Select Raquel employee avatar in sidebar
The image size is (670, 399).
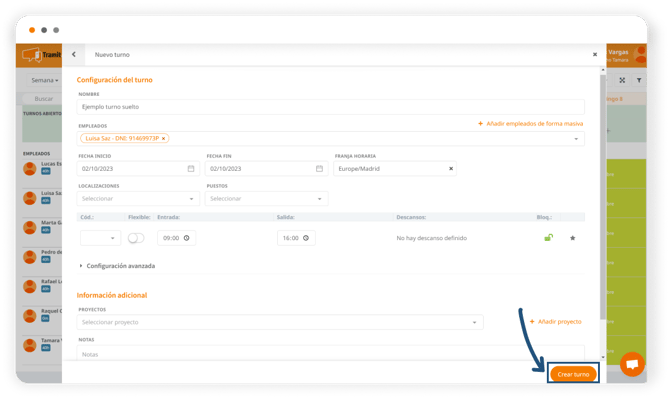29,316
